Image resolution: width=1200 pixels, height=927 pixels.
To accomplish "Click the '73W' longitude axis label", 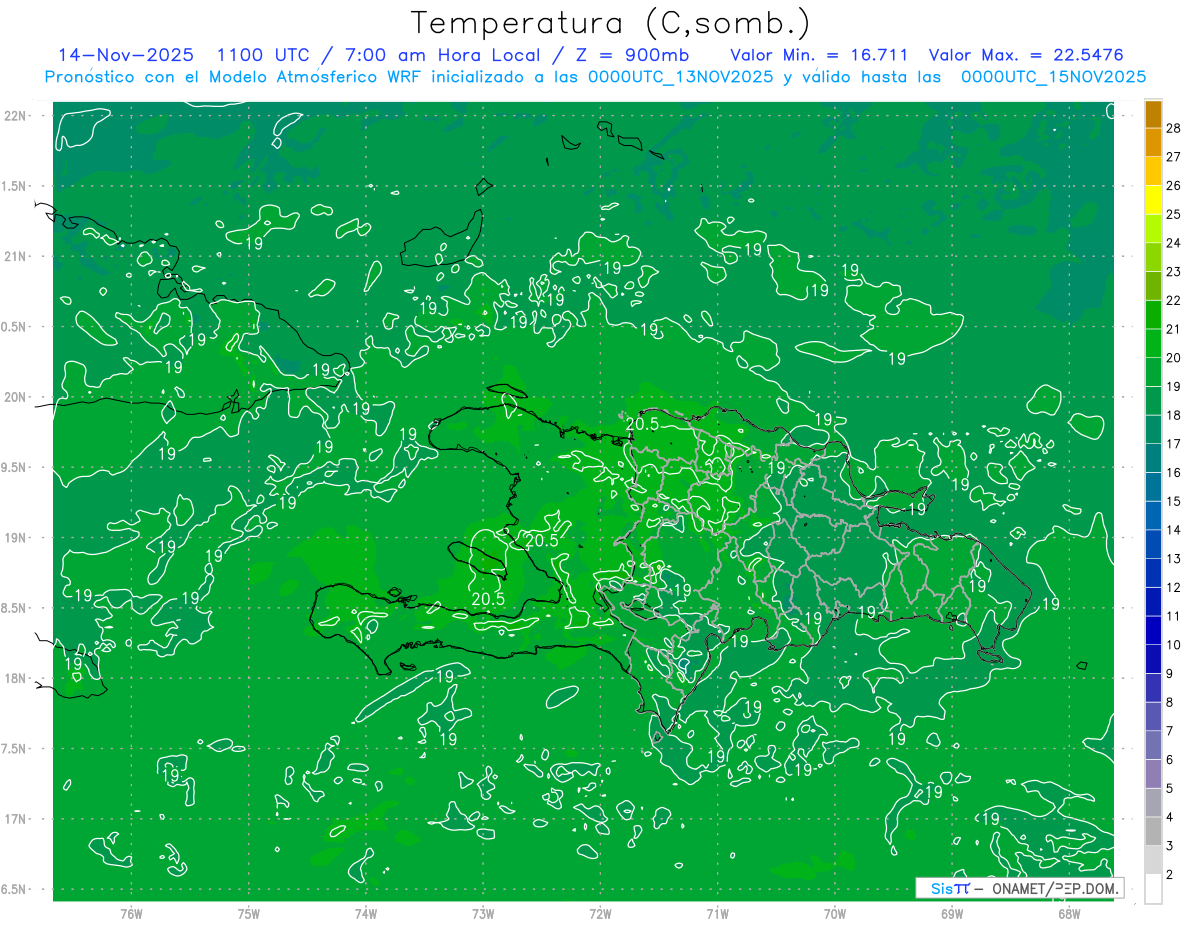I will tap(483, 913).
